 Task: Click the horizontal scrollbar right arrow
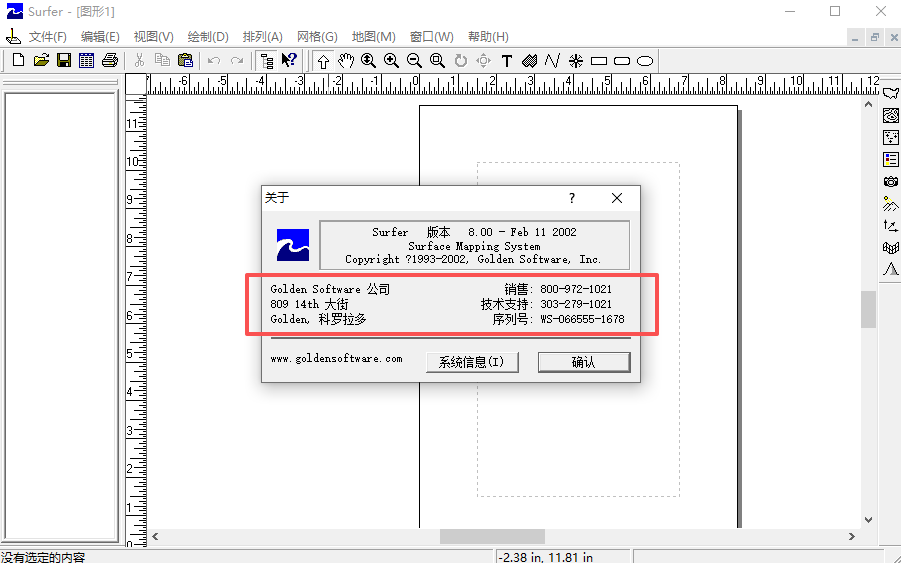pos(852,537)
